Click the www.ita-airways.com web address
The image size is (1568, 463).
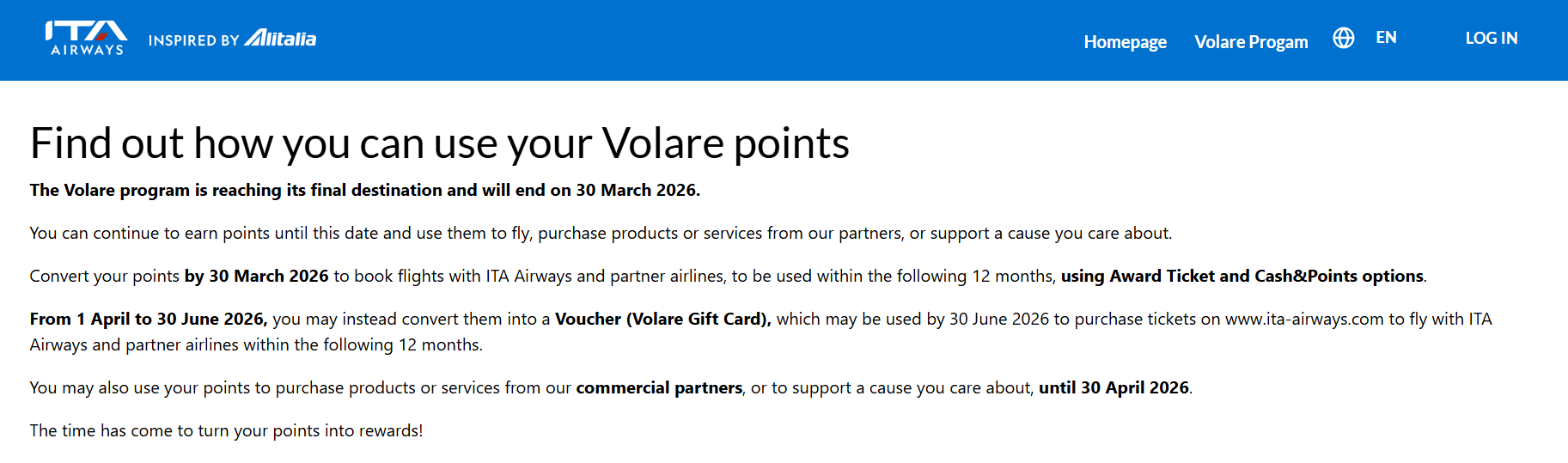point(1303,319)
